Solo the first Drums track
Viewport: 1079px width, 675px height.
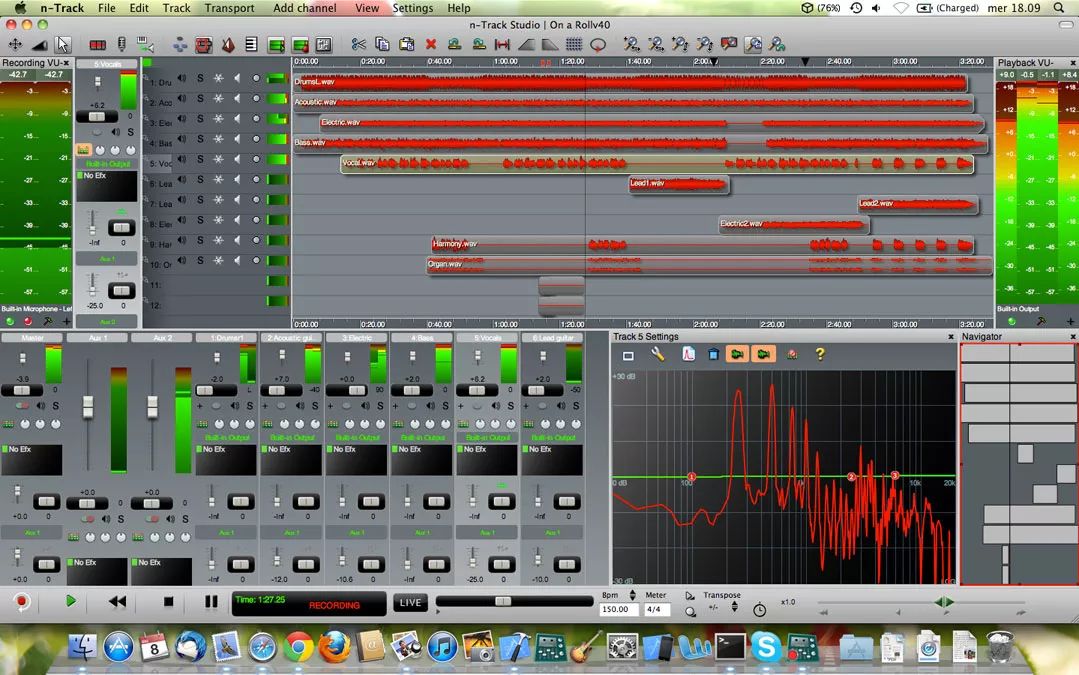pyautogui.click(x=200, y=78)
